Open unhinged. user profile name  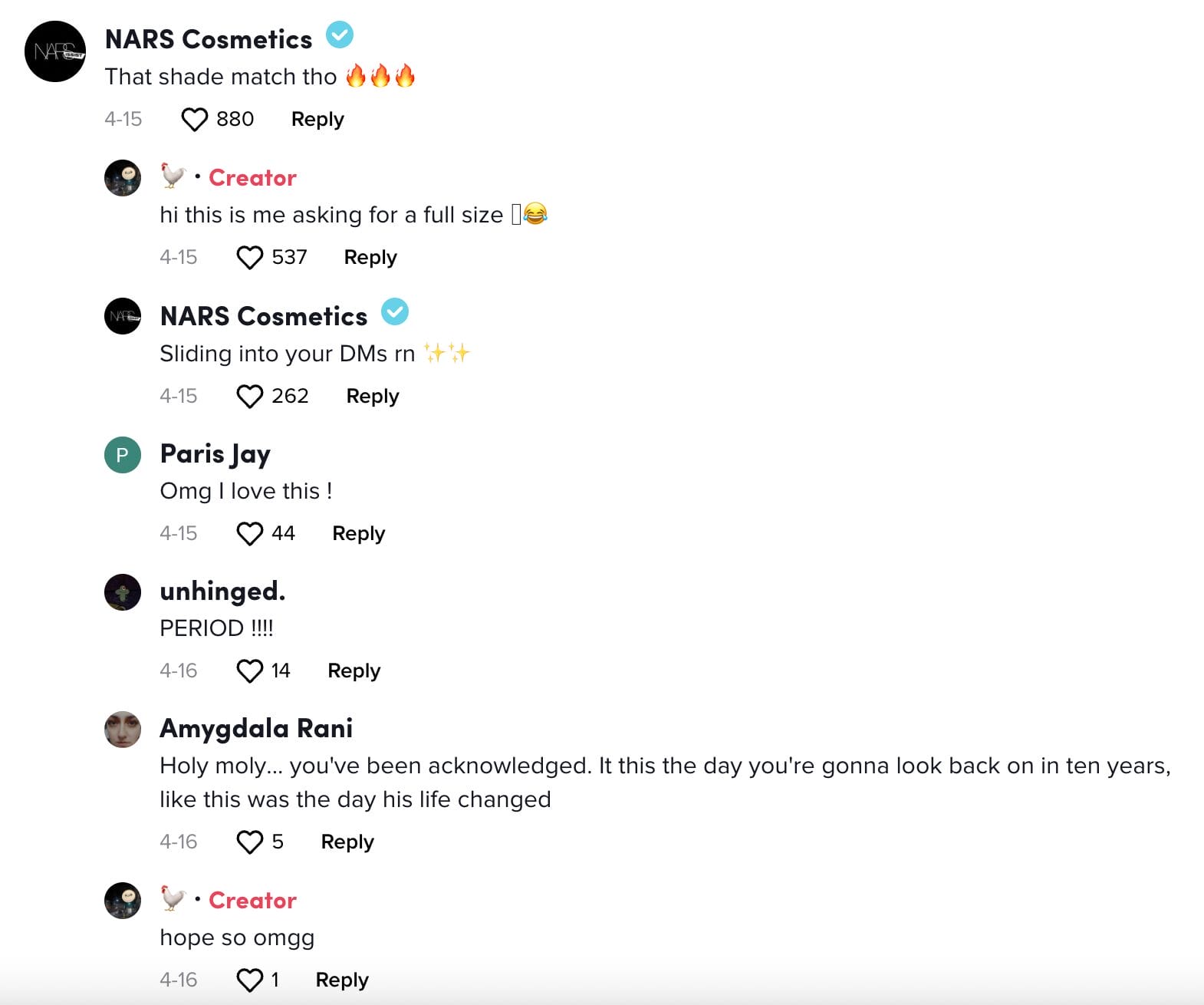[x=222, y=591]
